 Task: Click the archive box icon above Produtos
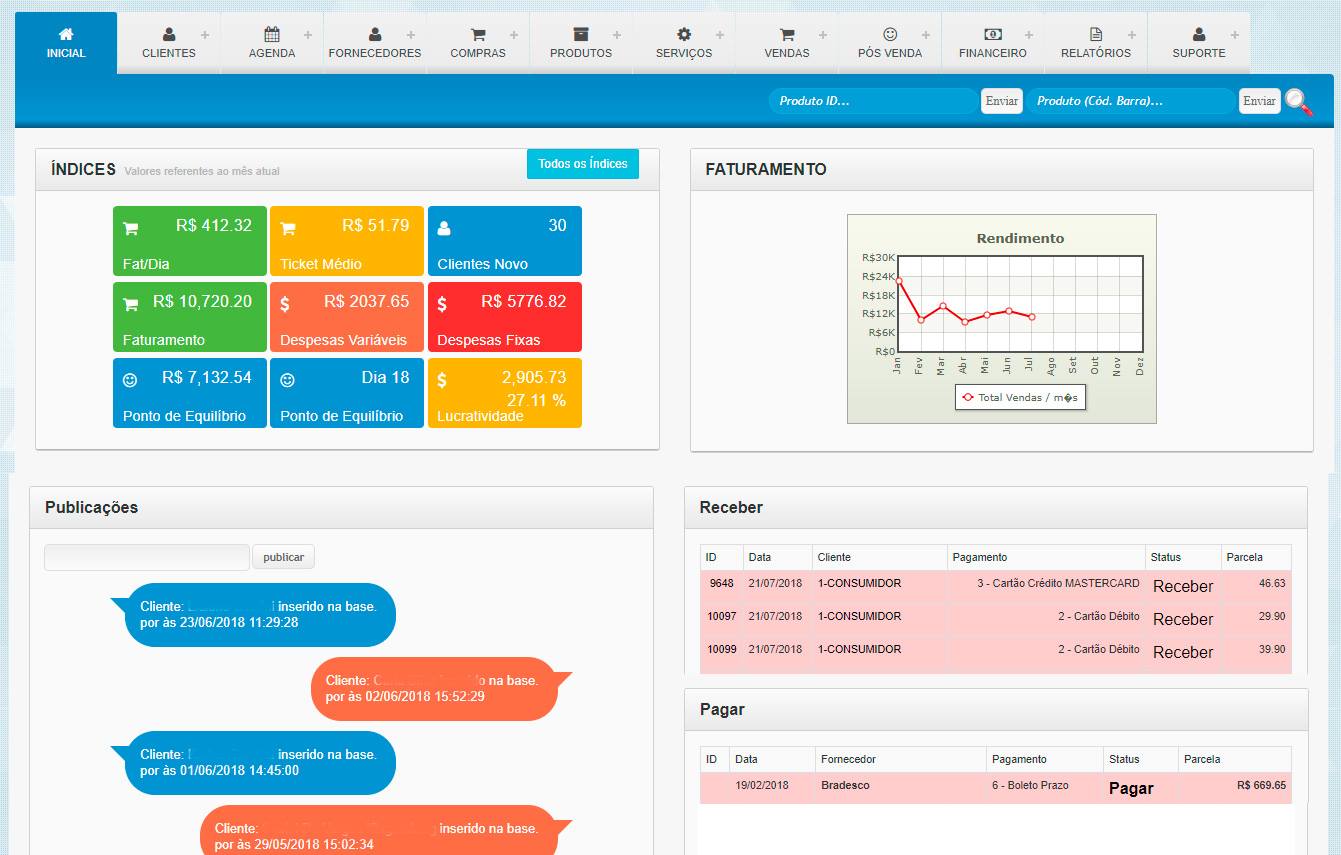pyautogui.click(x=581, y=34)
